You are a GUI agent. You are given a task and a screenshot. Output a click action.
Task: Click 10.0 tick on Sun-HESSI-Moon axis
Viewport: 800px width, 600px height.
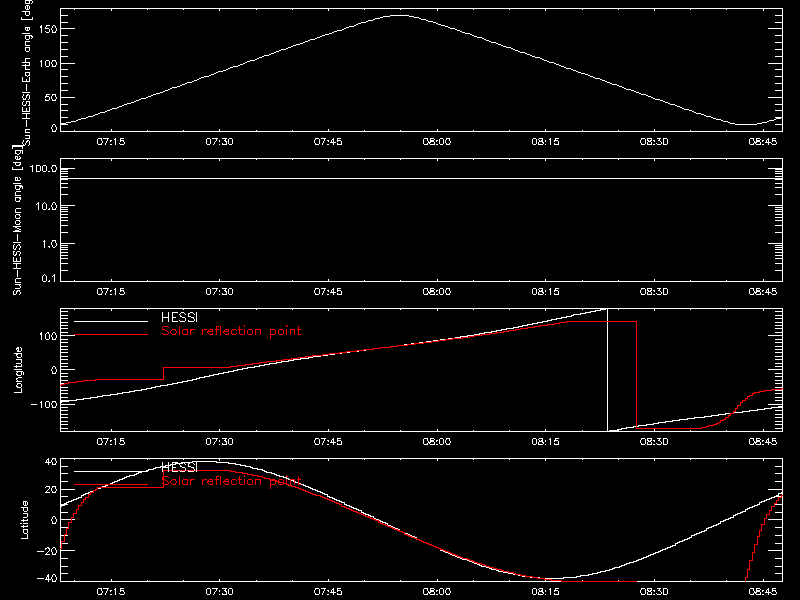coord(46,206)
